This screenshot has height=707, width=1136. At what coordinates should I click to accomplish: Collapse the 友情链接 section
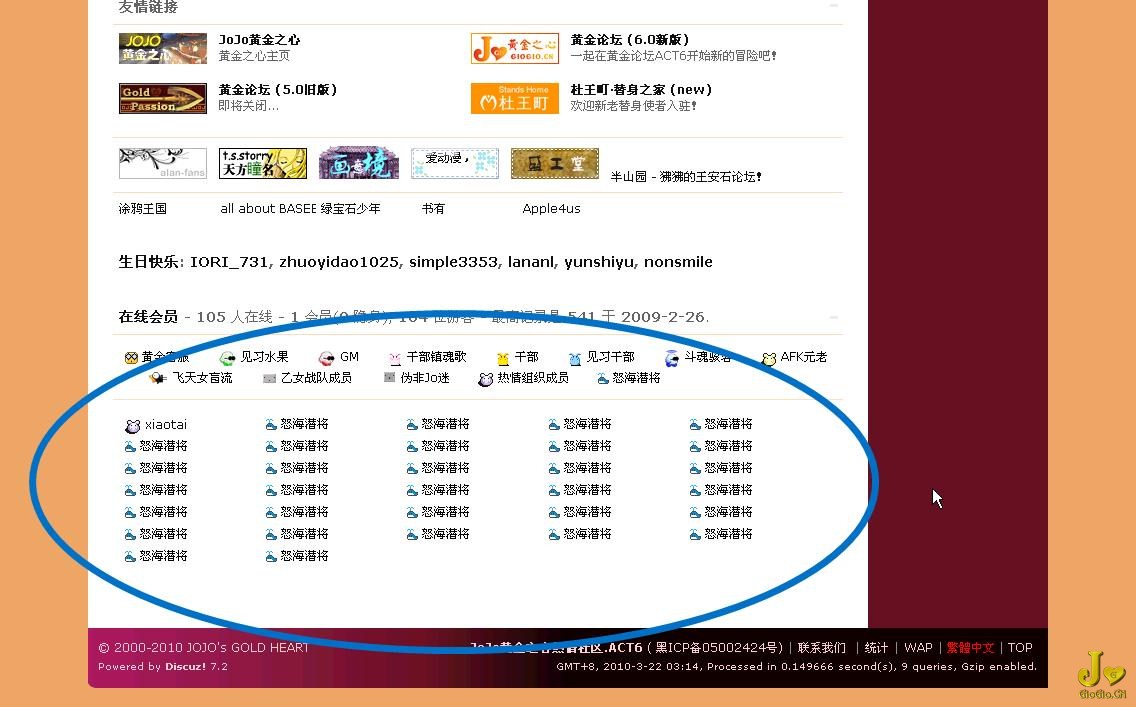tap(833, 6)
